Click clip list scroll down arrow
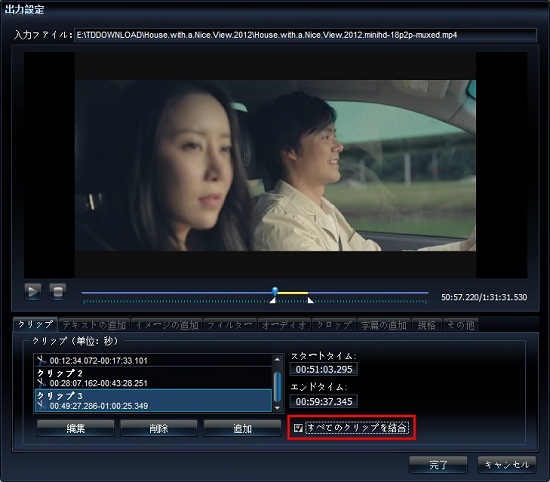The width and height of the screenshot is (550, 482). 277,408
